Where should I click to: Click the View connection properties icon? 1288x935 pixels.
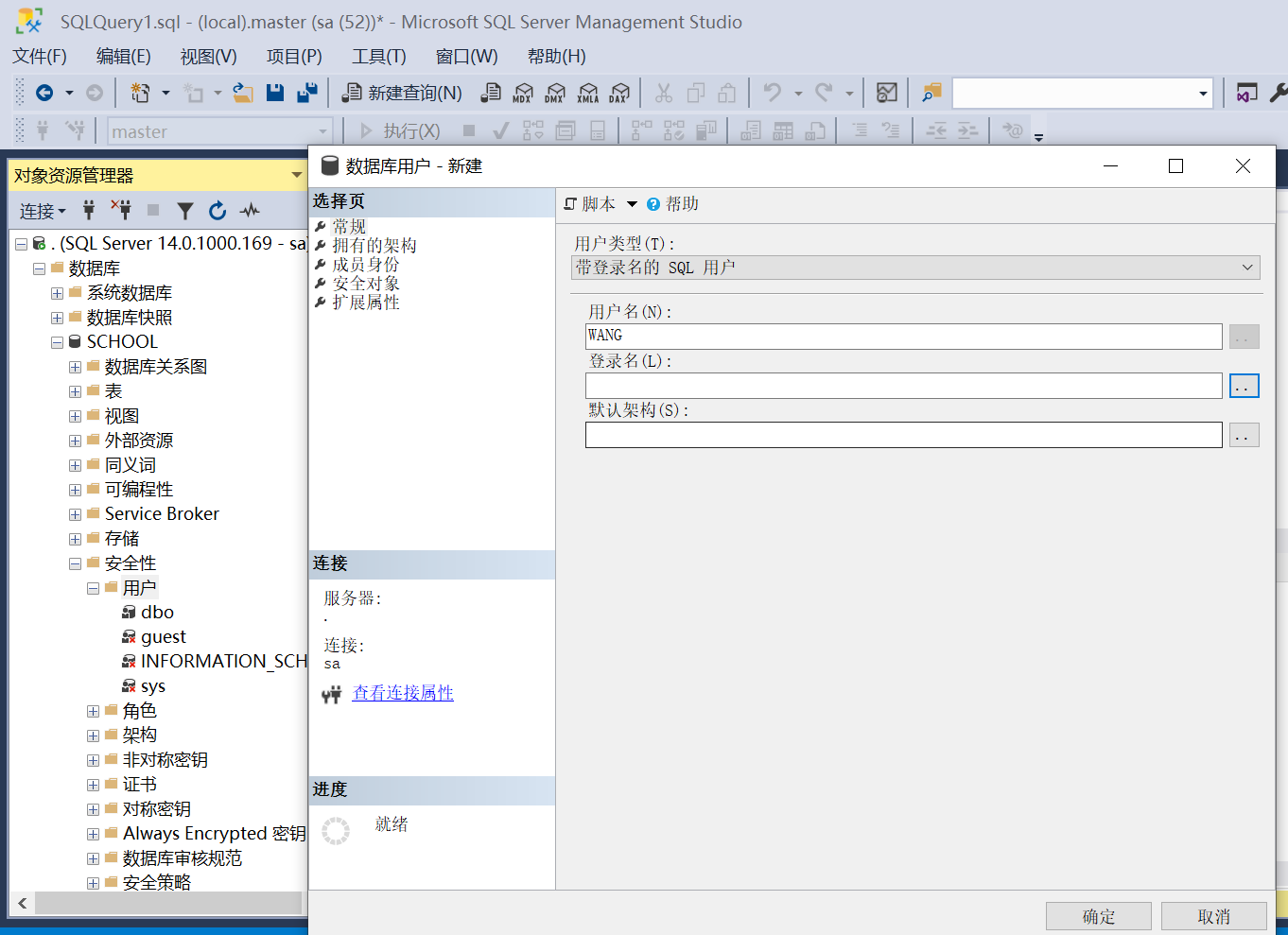pyautogui.click(x=332, y=695)
